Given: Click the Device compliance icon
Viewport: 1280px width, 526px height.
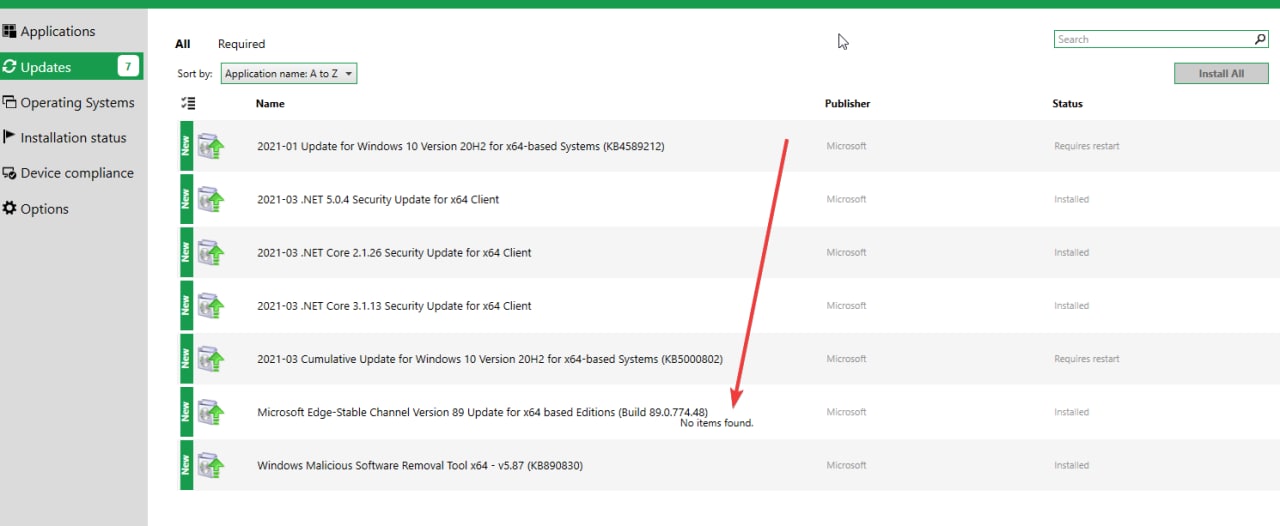Looking at the screenshot, I should pyautogui.click(x=10, y=173).
